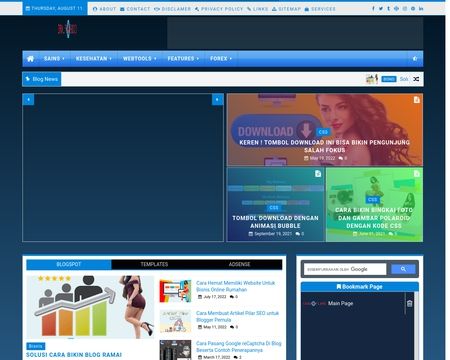450x360 pixels.
Task: Click the Blog News label button
Action: point(42,79)
